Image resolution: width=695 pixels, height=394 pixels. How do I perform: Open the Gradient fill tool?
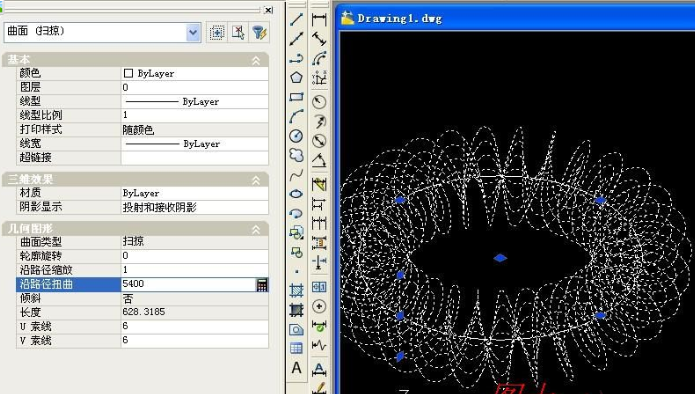(297, 310)
